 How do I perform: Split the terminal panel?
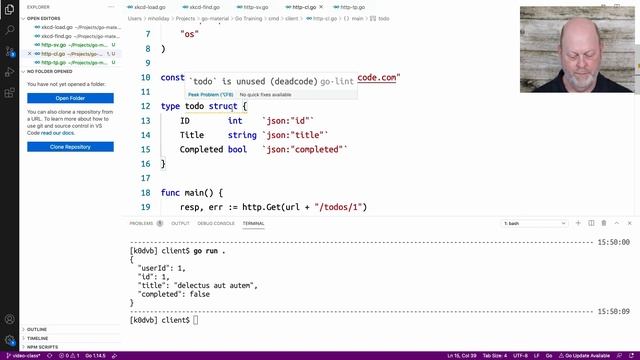[591, 223]
